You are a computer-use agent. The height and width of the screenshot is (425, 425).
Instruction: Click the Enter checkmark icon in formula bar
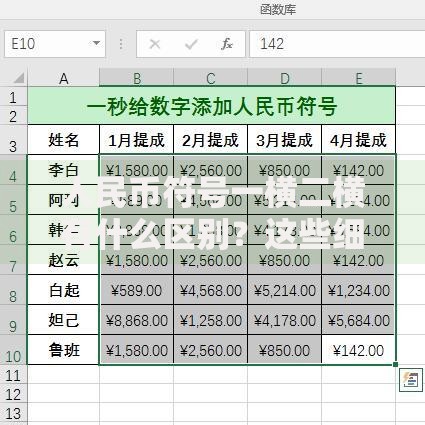coord(191,44)
